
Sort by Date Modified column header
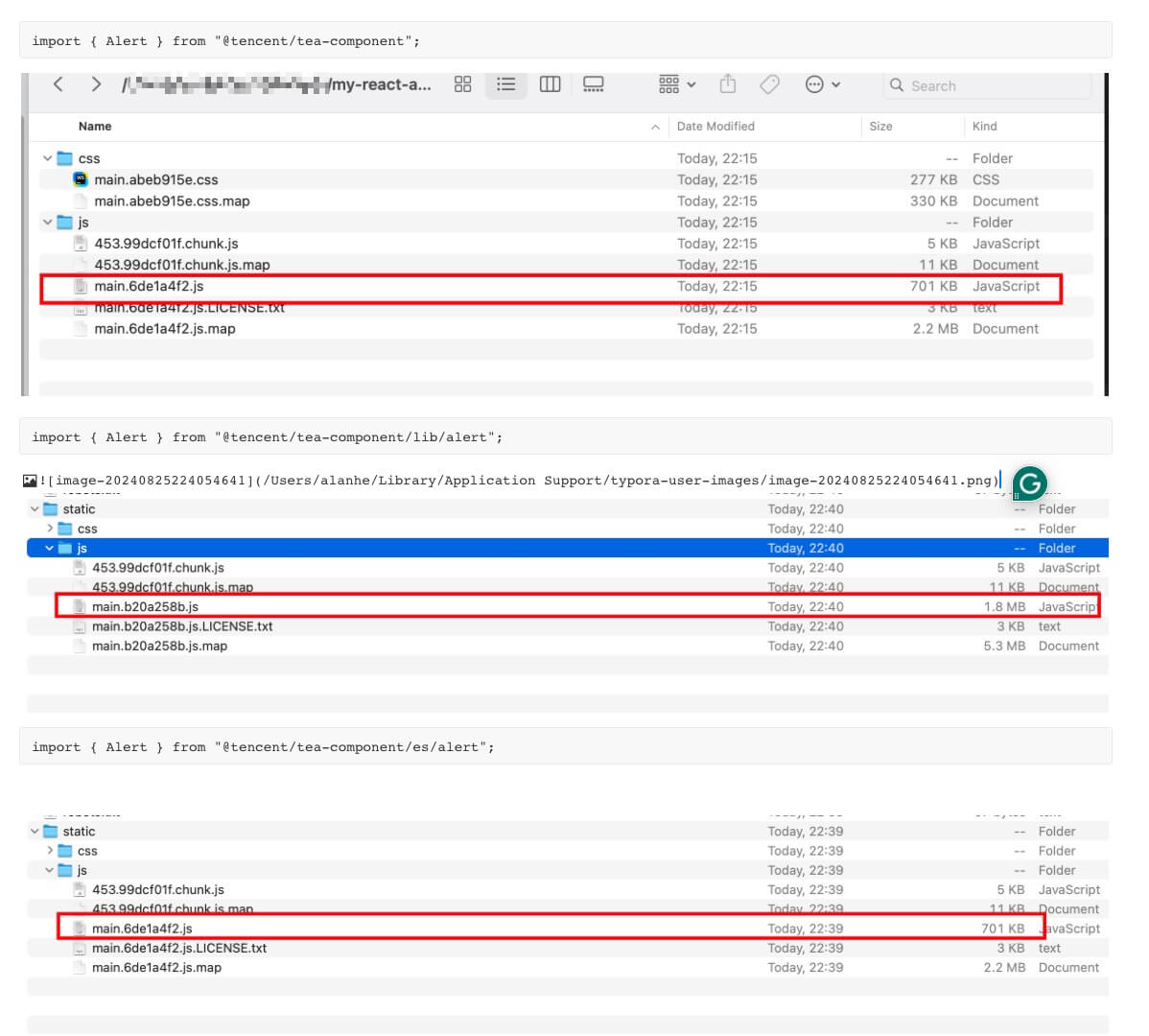coord(715,126)
